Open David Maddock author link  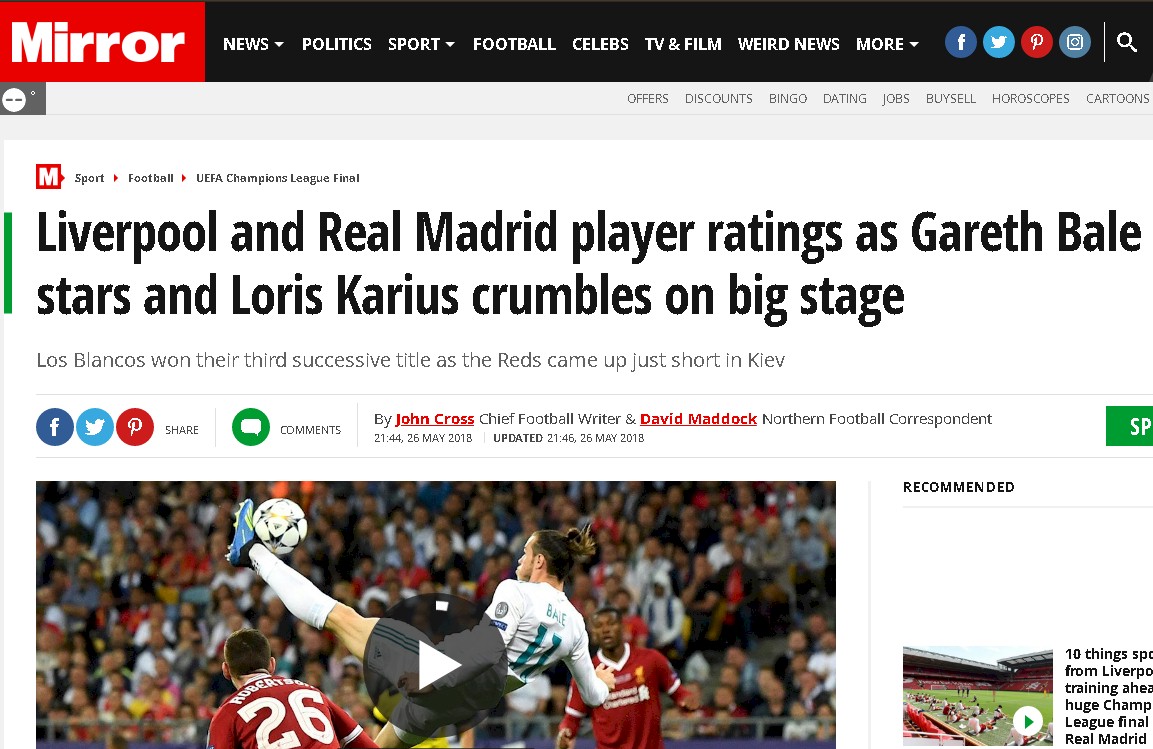coord(698,419)
